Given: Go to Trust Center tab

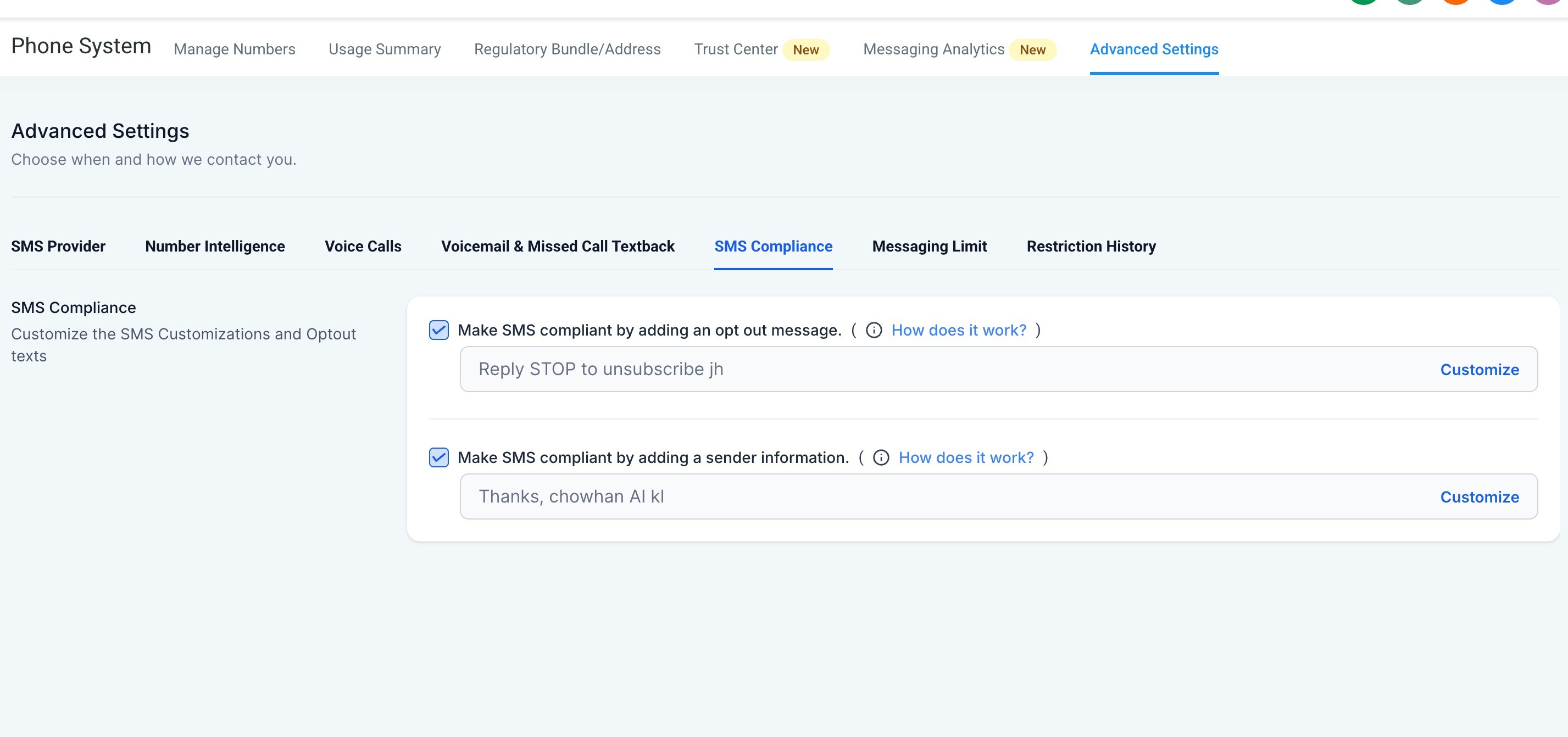Looking at the screenshot, I should pos(735,49).
